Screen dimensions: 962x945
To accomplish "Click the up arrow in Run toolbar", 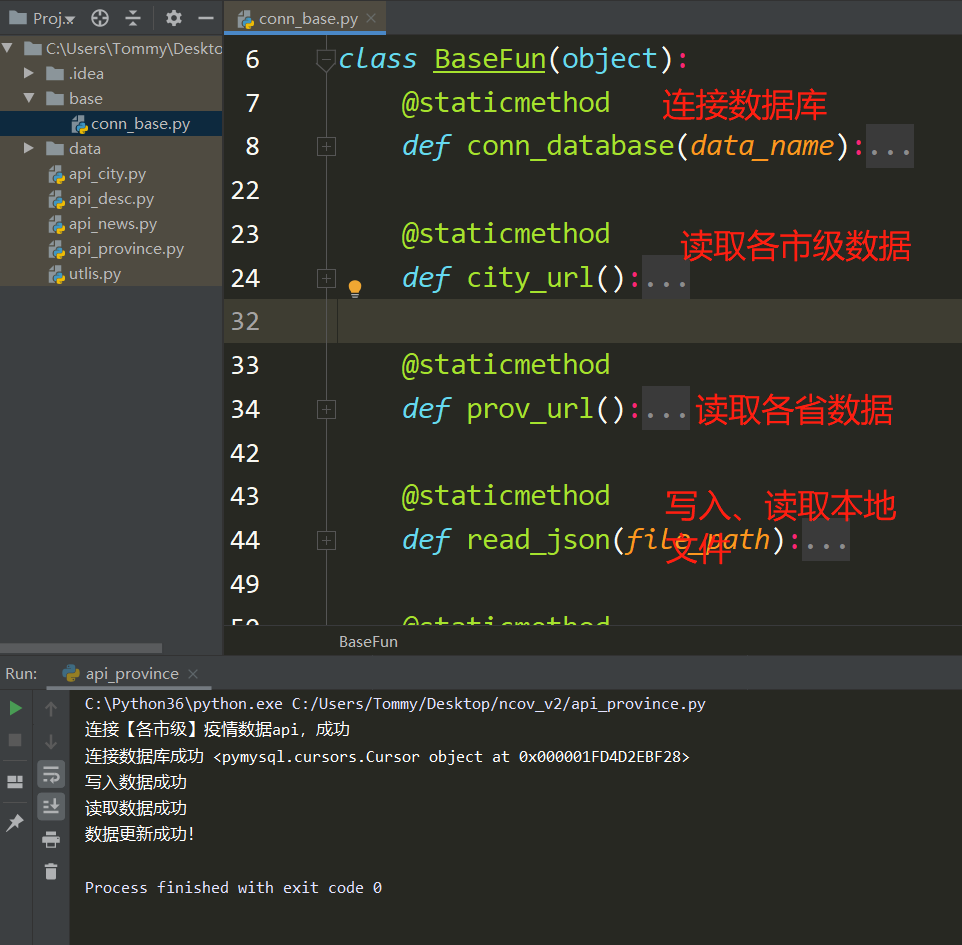I will (x=51, y=709).
